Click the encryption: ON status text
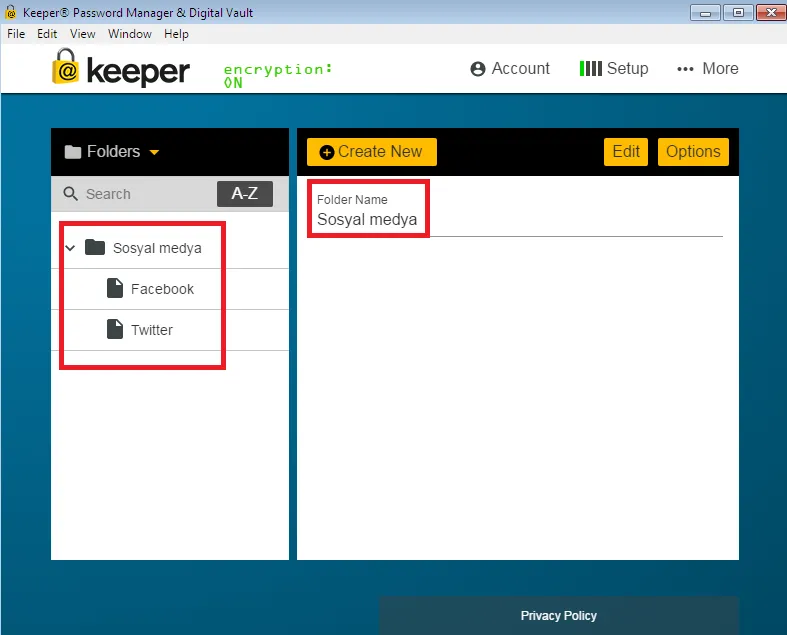The height and width of the screenshot is (635, 787). point(278,75)
